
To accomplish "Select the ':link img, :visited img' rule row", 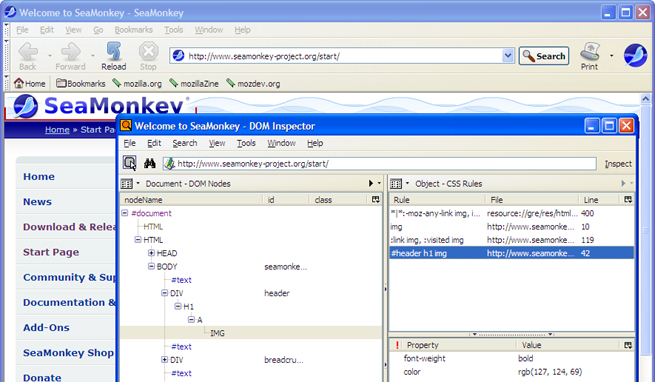I will pyautogui.click(x=512, y=239).
